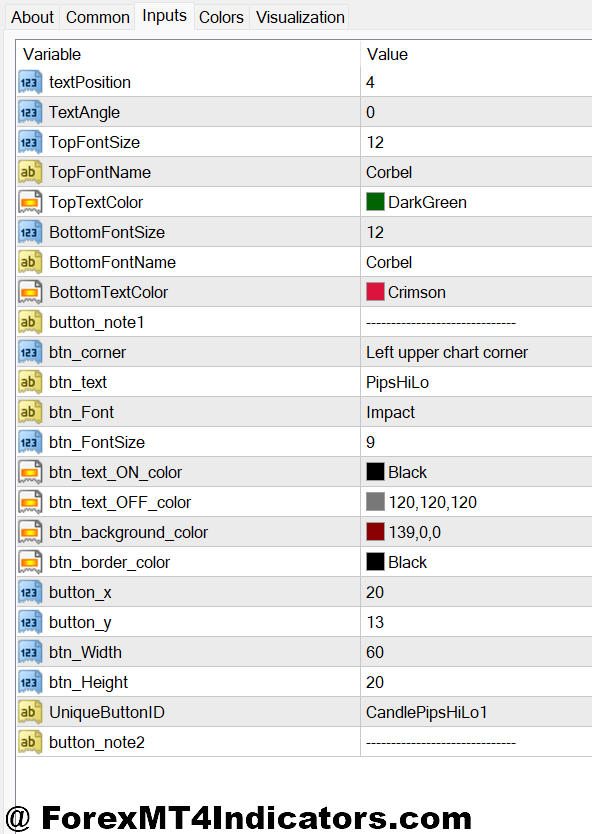The image size is (592, 834).
Task: Select the Common tab
Action: point(97,16)
